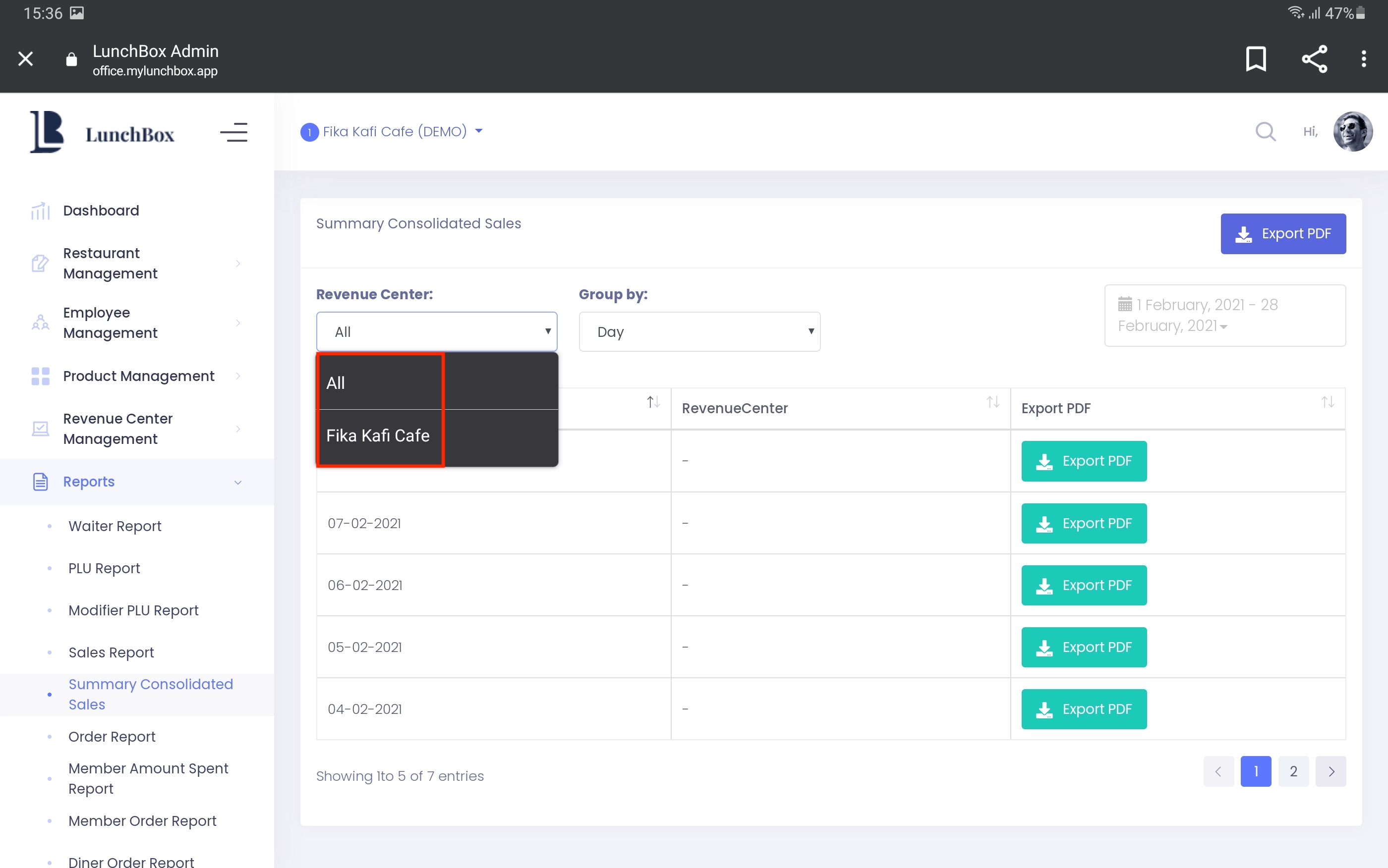Open the browser three-dot overflow menu
The width and height of the screenshot is (1388, 868).
pyautogui.click(x=1363, y=59)
